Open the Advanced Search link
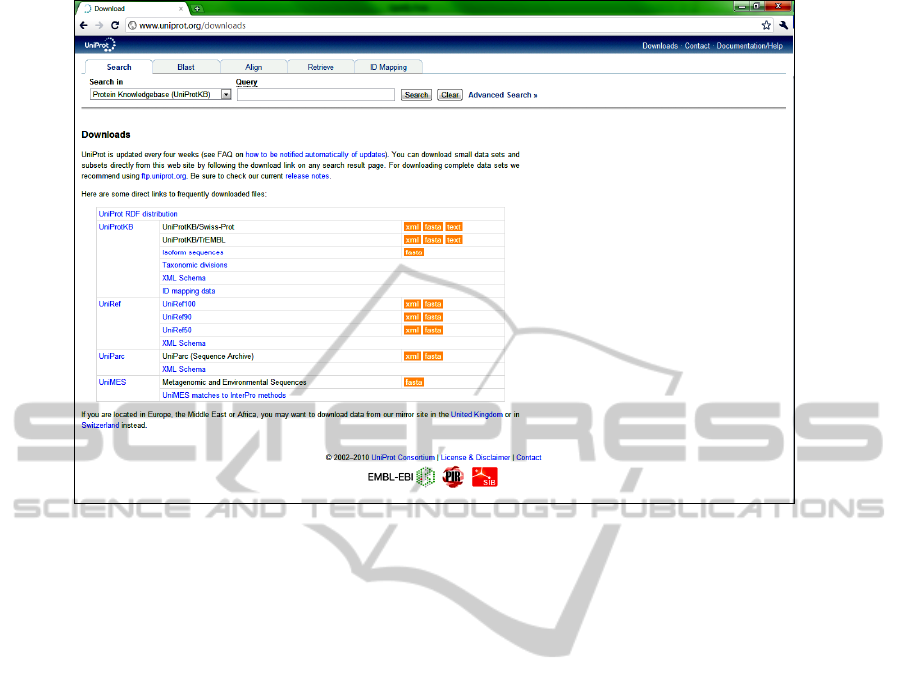Image resolution: width=901 pixels, height=692 pixels. coord(502,95)
